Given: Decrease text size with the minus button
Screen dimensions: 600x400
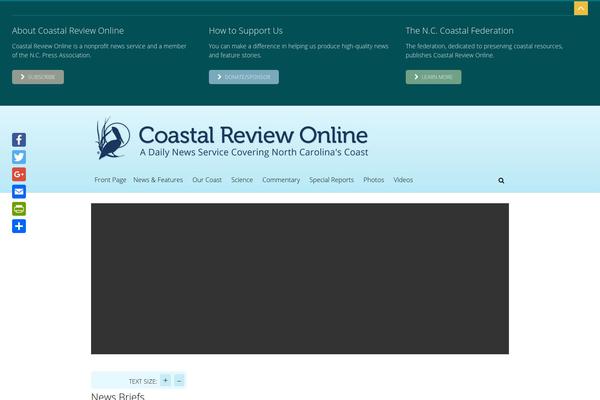Looking at the screenshot, I should 179,380.
